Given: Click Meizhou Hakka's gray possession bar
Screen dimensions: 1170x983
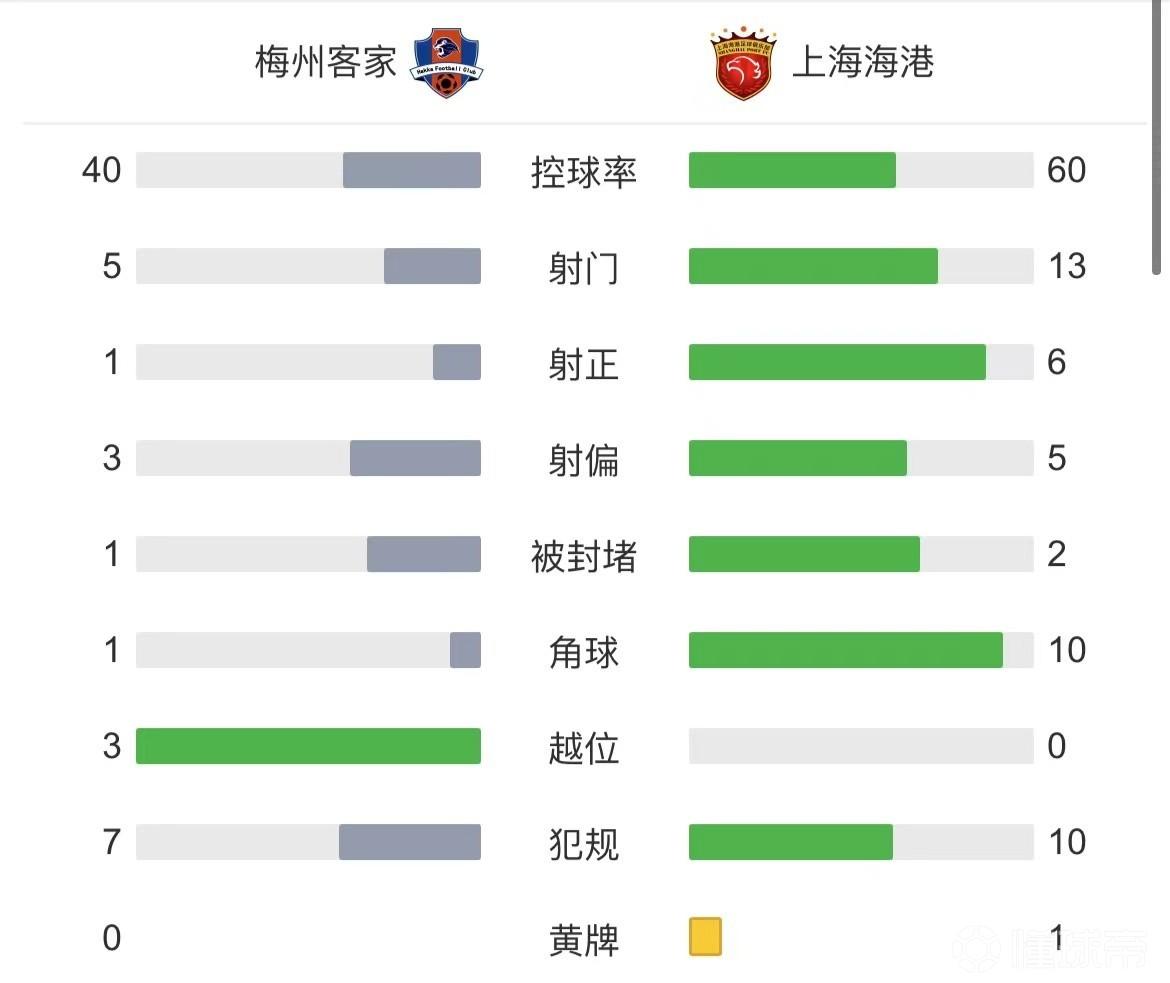Looking at the screenshot, I should coord(412,170).
